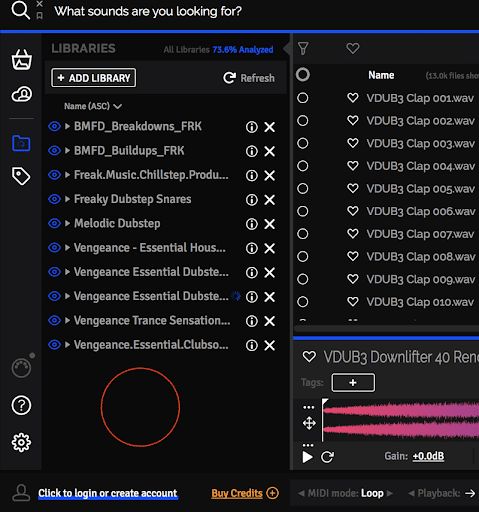Switch MIDI mode with the right arrow
Viewport: 479px width, 512px height.
click(x=390, y=493)
